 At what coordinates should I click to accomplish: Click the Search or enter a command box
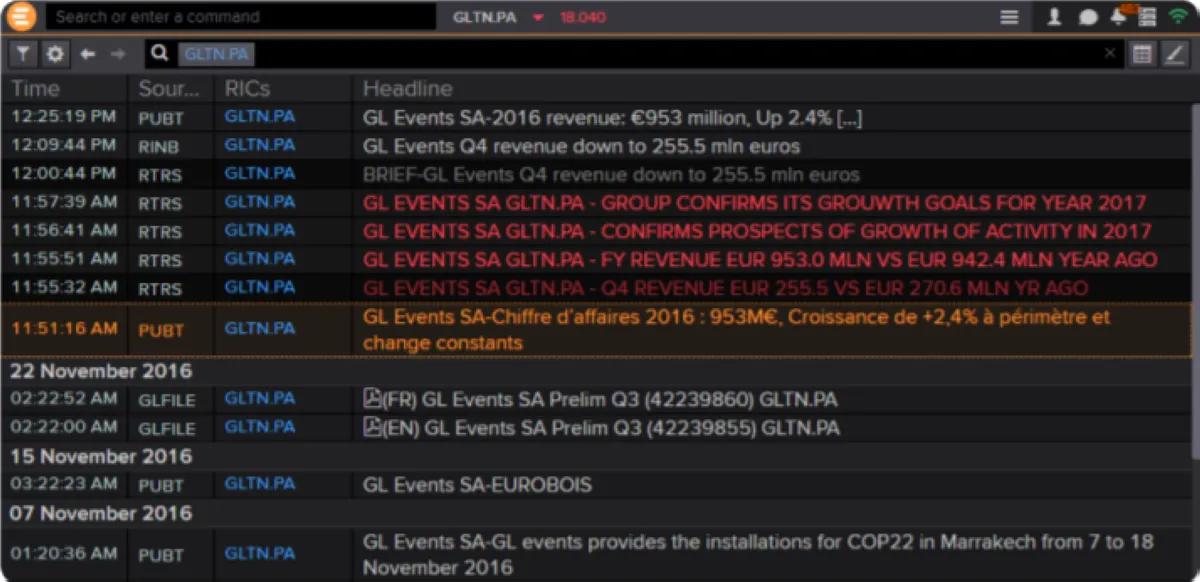pos(240,17)
